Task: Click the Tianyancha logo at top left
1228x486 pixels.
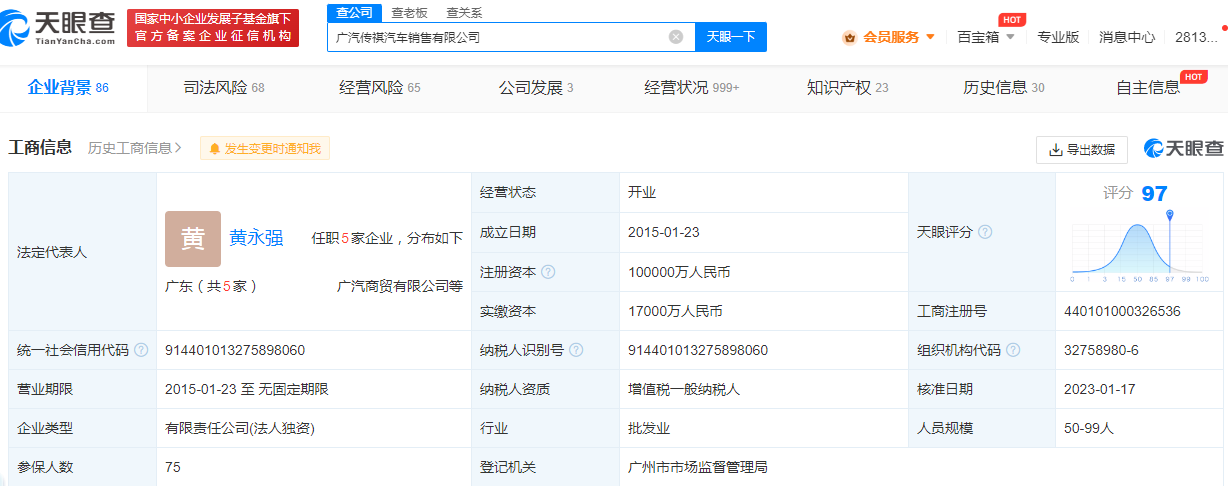Action: pos(59,28)
